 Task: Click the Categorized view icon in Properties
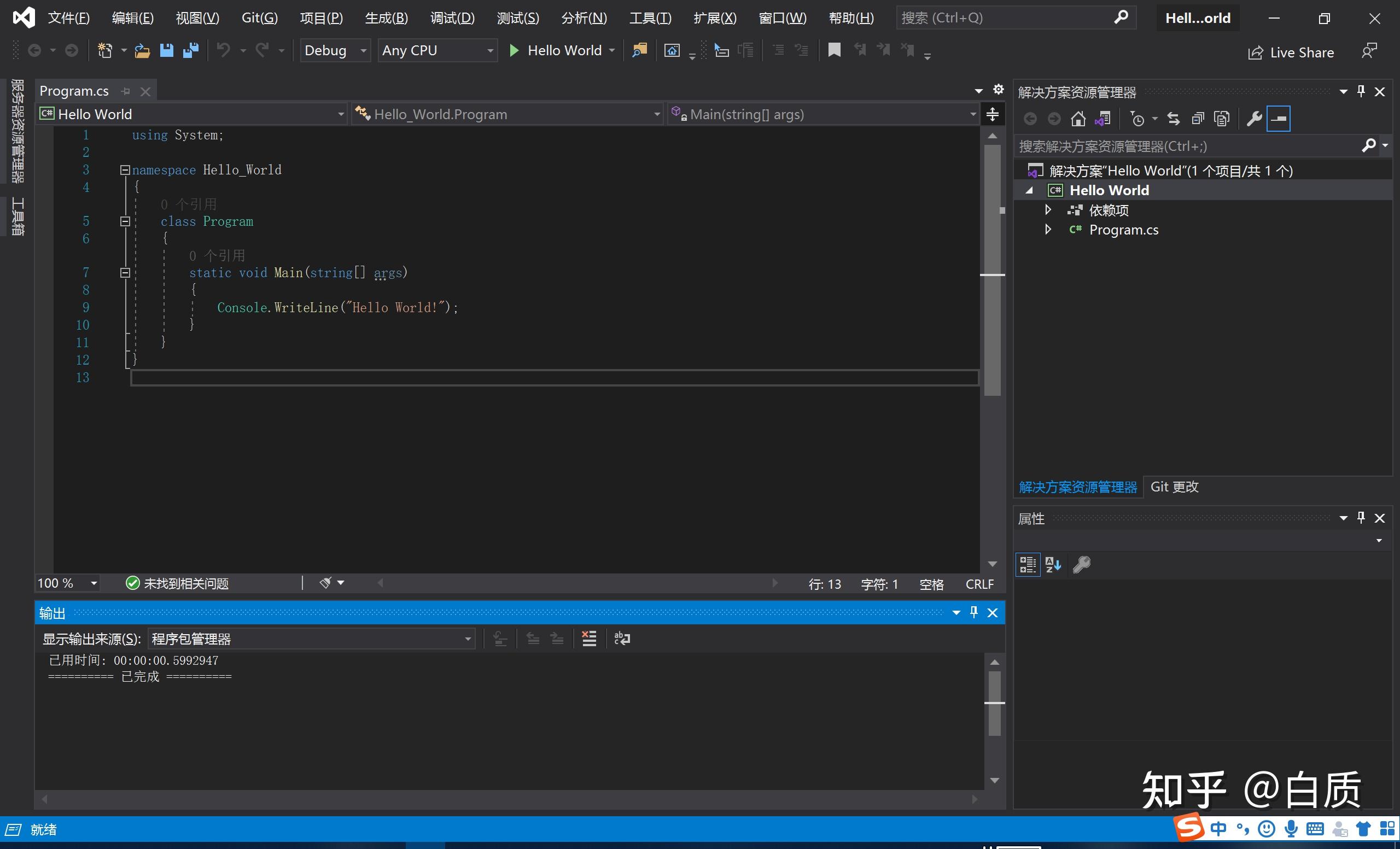click(1028, 565)
